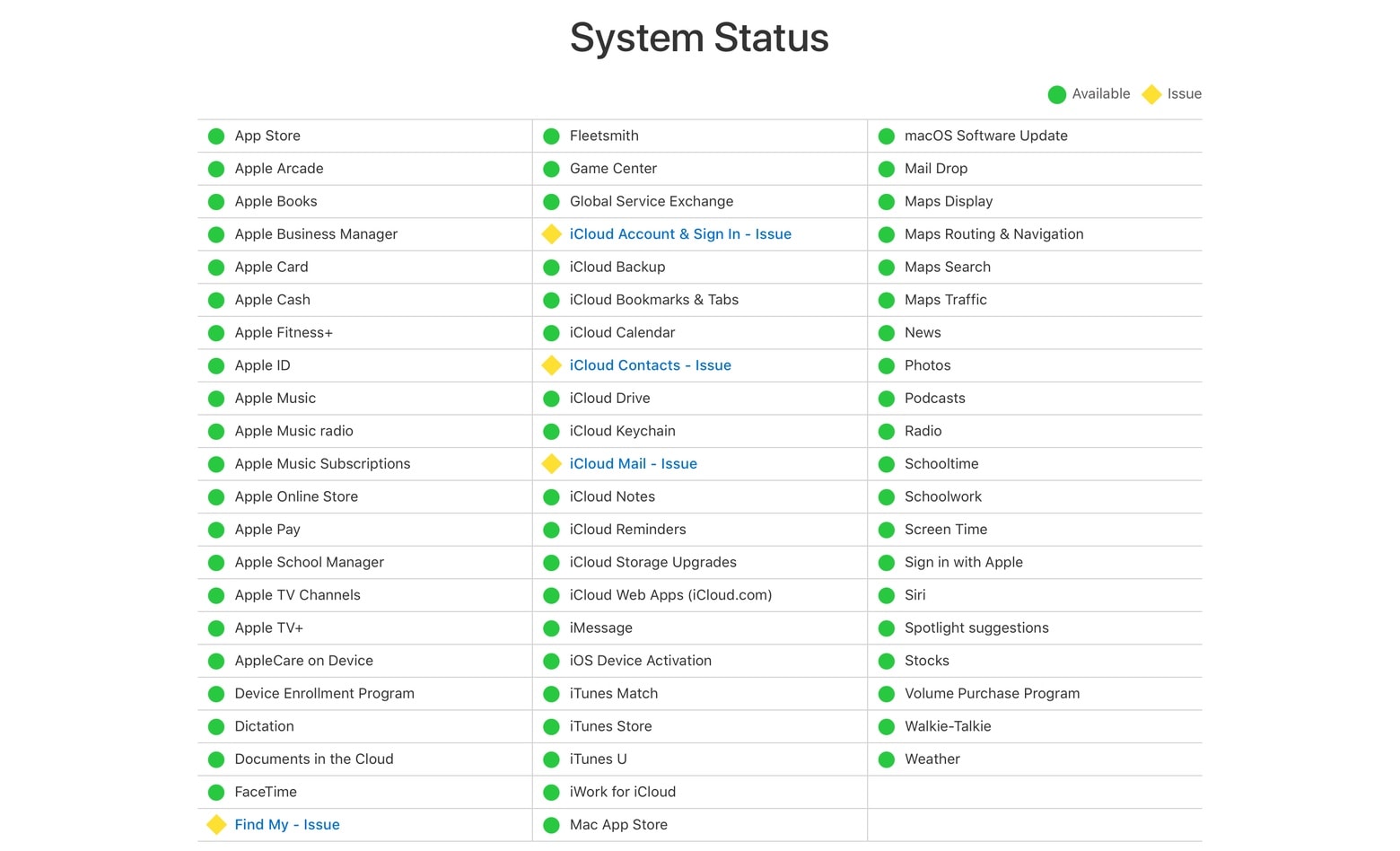Click the green status dot for App Store

coord(216,136)
